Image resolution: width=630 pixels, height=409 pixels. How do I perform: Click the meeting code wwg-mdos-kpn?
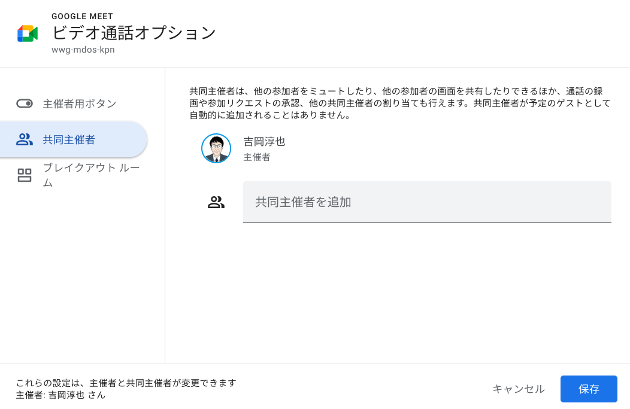pos(83,50)
